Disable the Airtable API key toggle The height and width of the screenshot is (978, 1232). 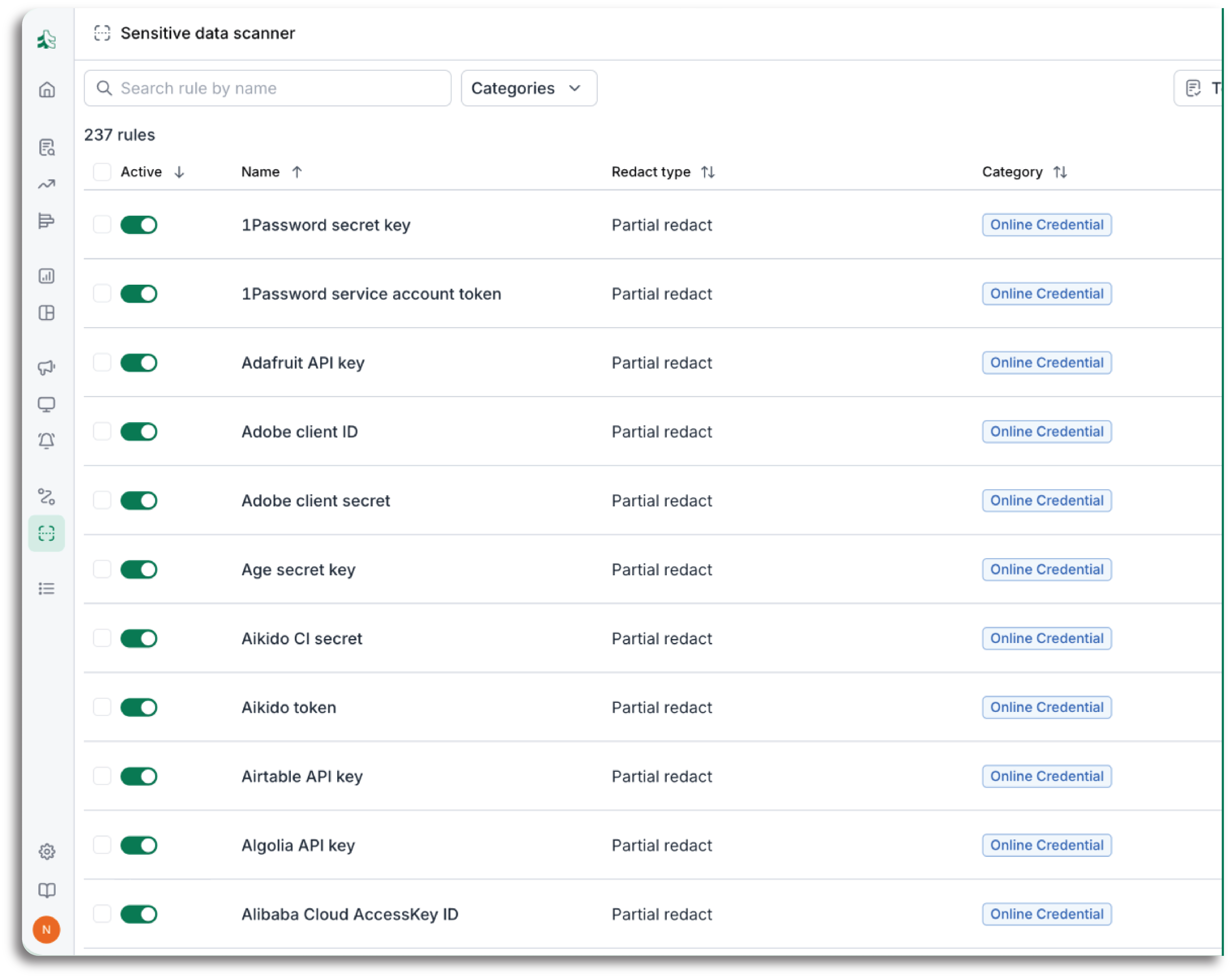click(x=139, y=776)
